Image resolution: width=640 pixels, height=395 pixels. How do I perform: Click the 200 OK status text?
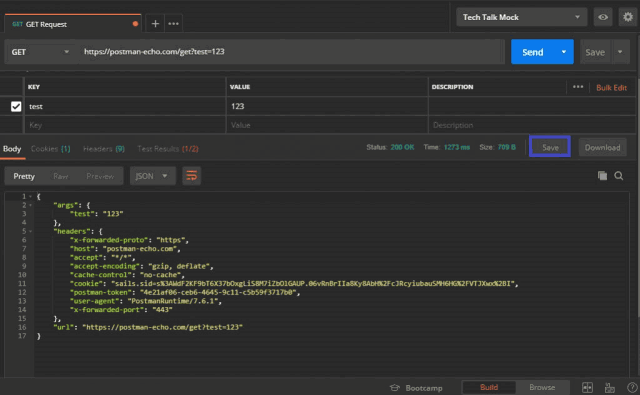click(x=402, y=147)
